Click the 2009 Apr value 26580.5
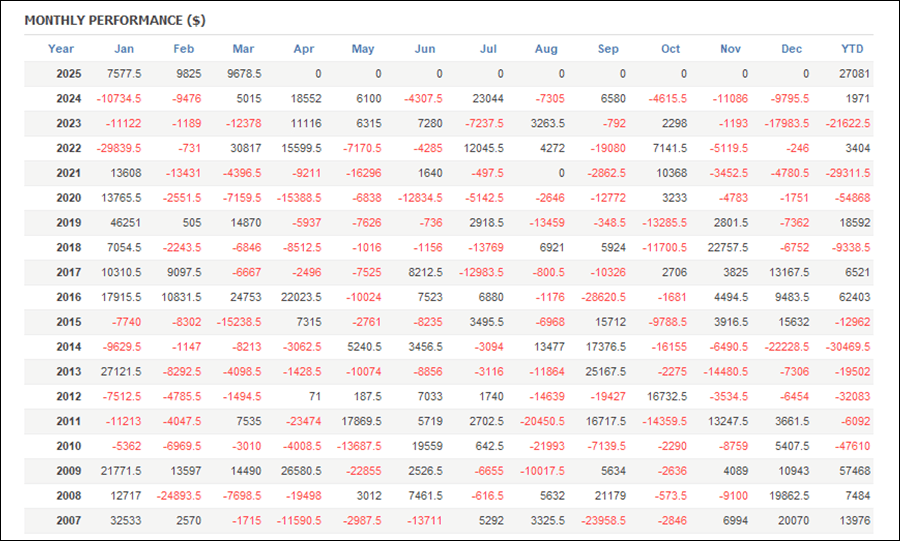Screen dimensions: 900x541 coord(301,470)
